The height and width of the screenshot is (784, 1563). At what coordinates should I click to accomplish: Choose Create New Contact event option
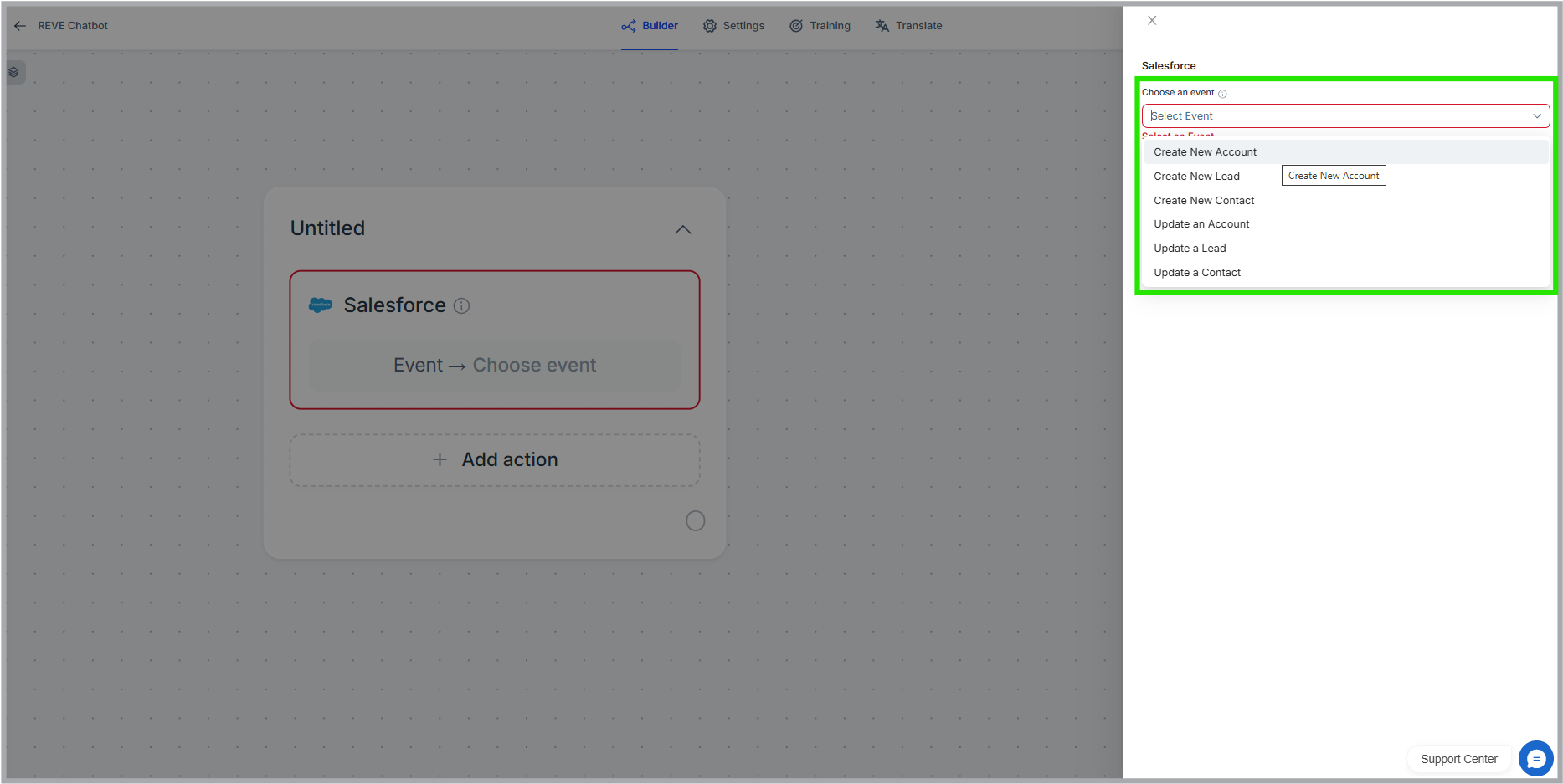pyautogui.click(x=1345, y=201)
